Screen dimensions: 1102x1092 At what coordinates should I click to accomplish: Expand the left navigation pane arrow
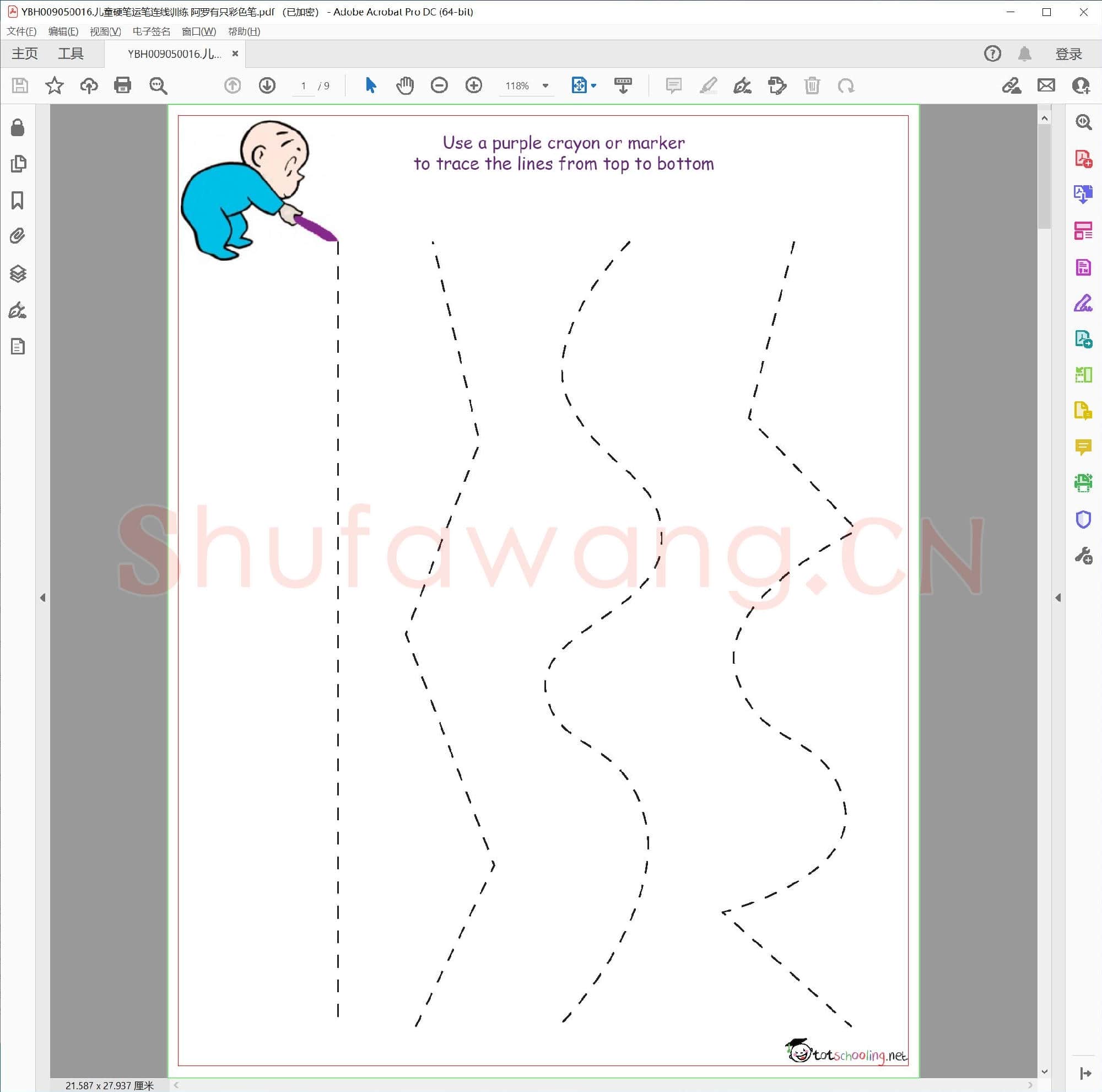pyautogui.click(x=43, y=598)
